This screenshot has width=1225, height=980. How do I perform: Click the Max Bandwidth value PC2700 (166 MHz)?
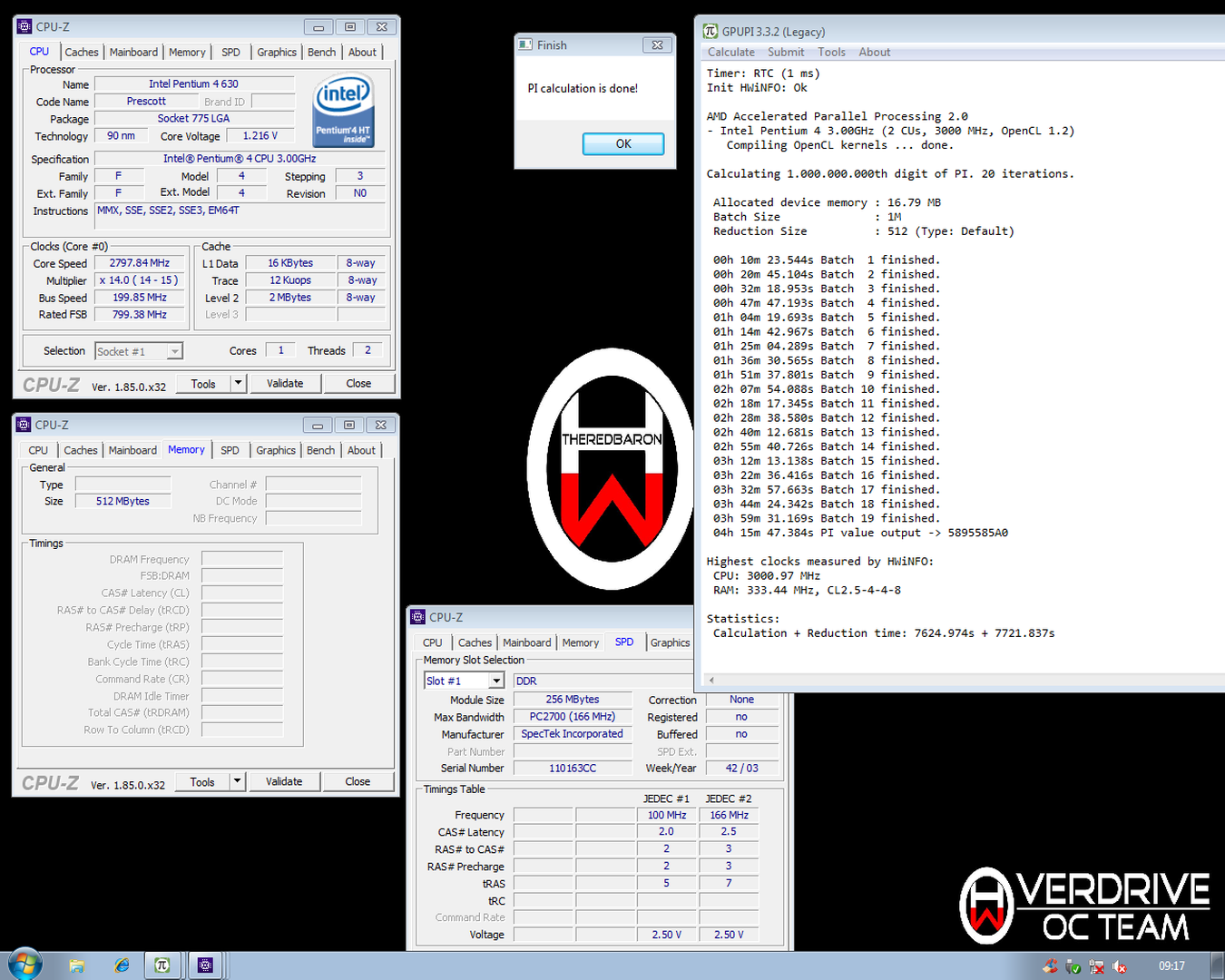[x=573, y=717]
